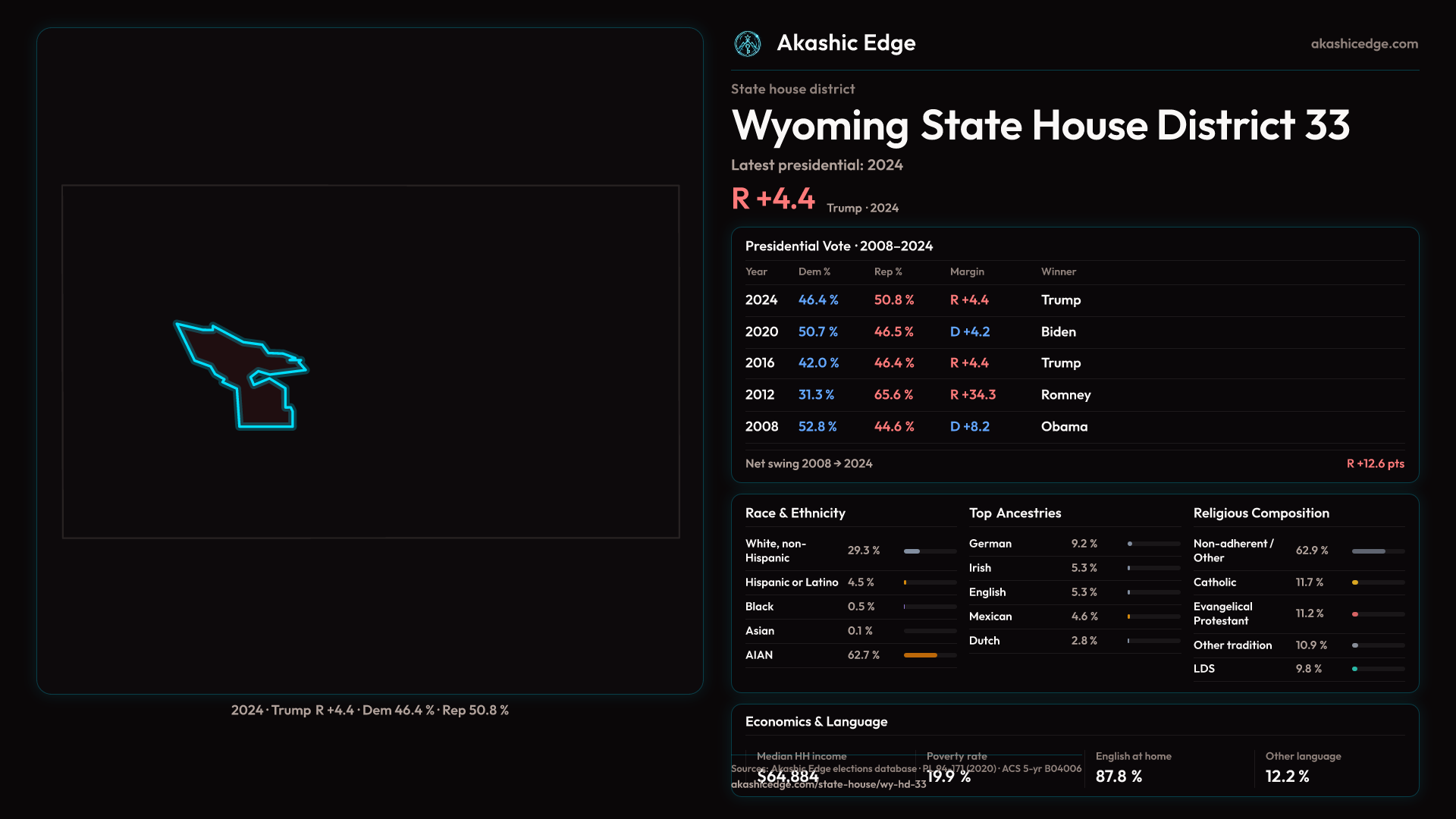This screenshot has height=819, width=1456.
Task: Click the Catholic yellow indicator dot
Action: point(1355,582)
